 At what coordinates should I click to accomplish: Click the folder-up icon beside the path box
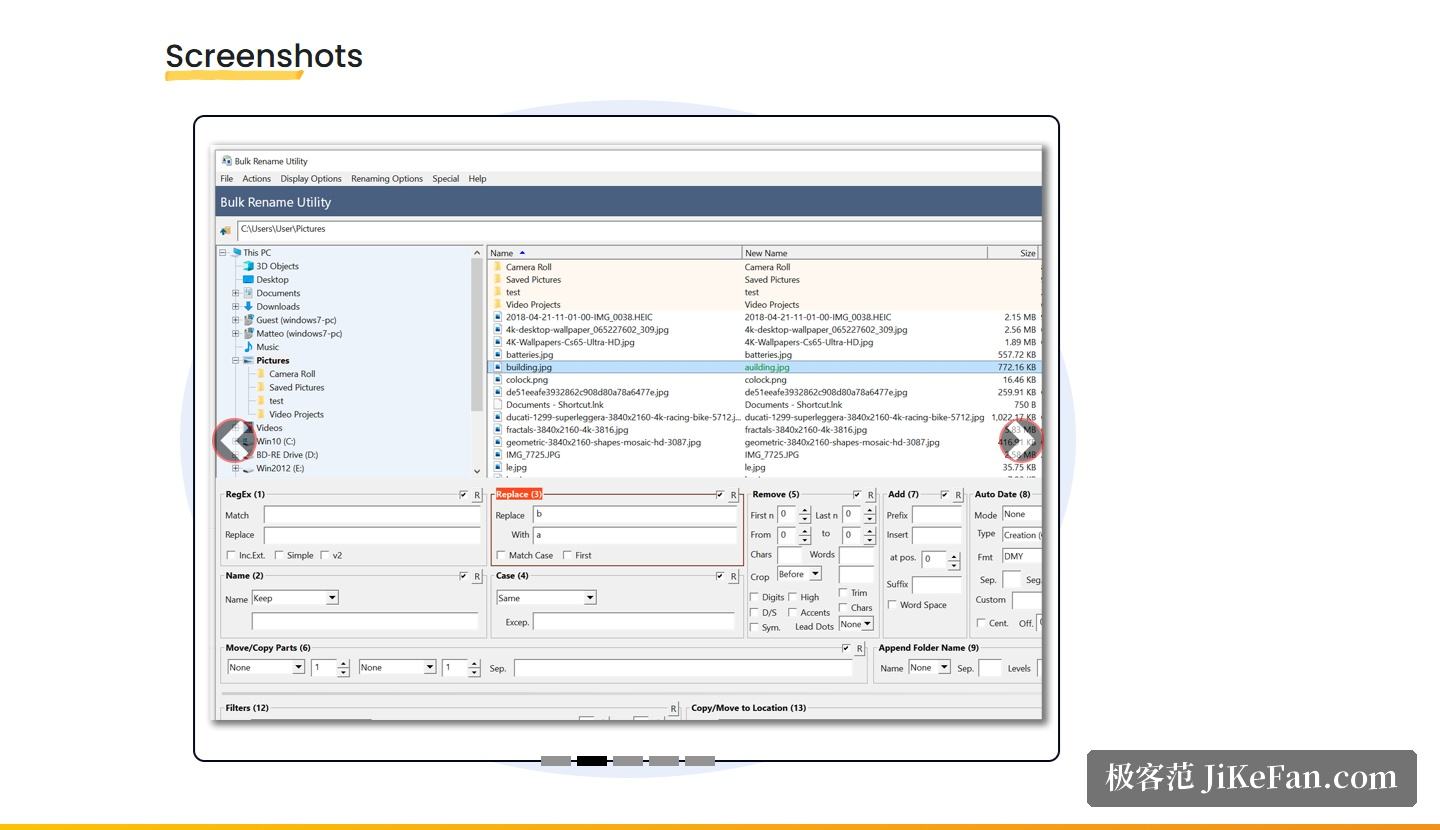pos(226,230)
